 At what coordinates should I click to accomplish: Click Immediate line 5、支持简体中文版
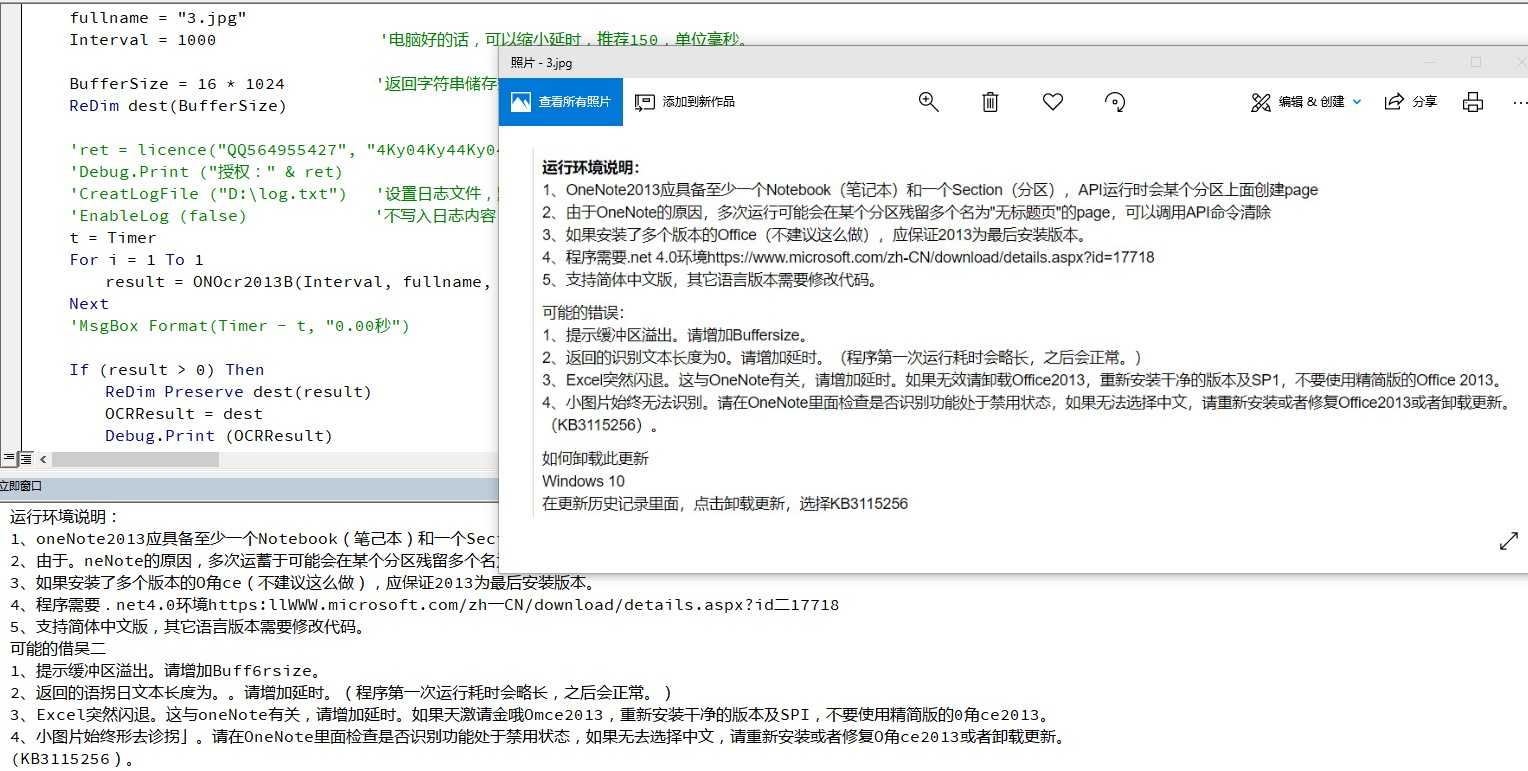click(x=188, y=627)
